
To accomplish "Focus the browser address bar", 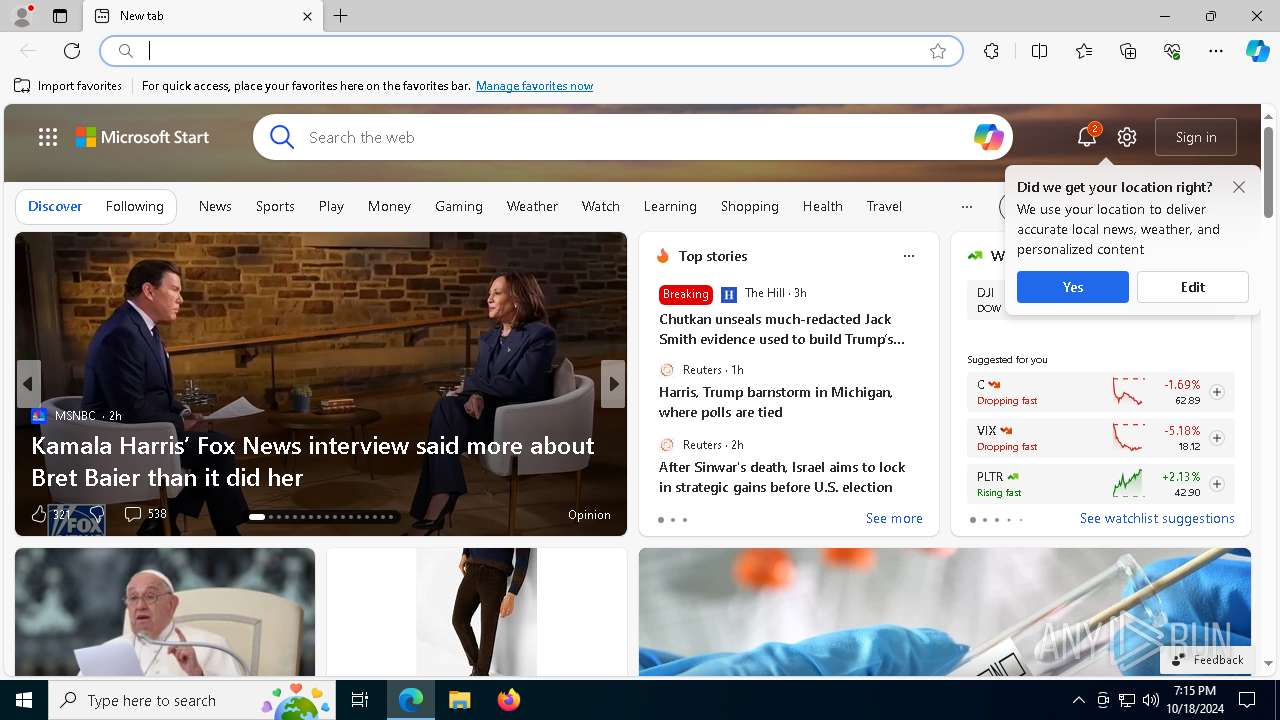I will click(530, 51).
